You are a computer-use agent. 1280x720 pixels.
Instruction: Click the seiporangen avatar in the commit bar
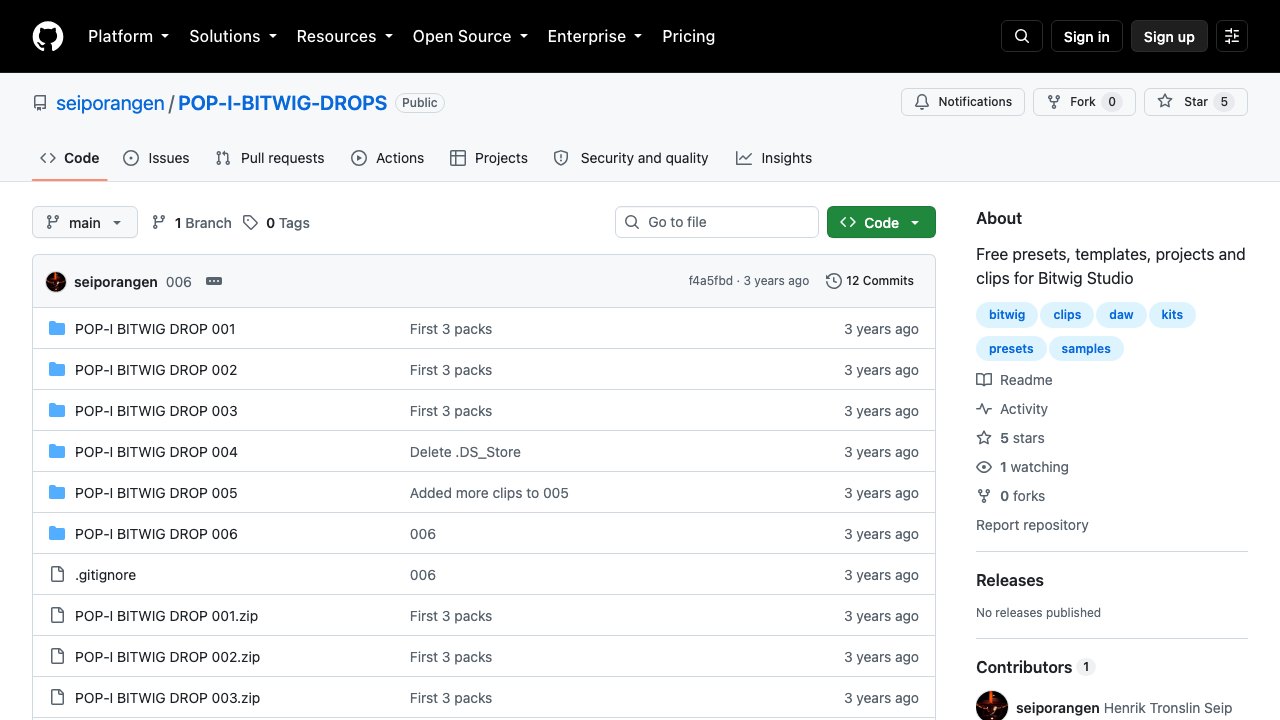point(56,281)
